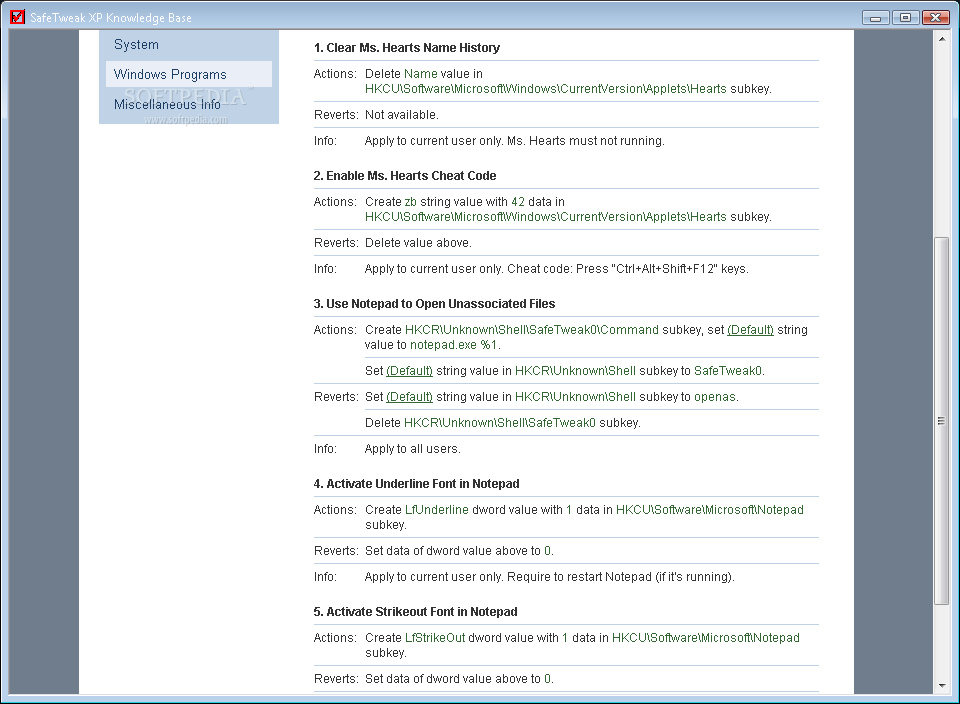The height and width of the screenshot is (704, 960).
Task: Click 'Apply to all users.' info text
Action: 413,449
